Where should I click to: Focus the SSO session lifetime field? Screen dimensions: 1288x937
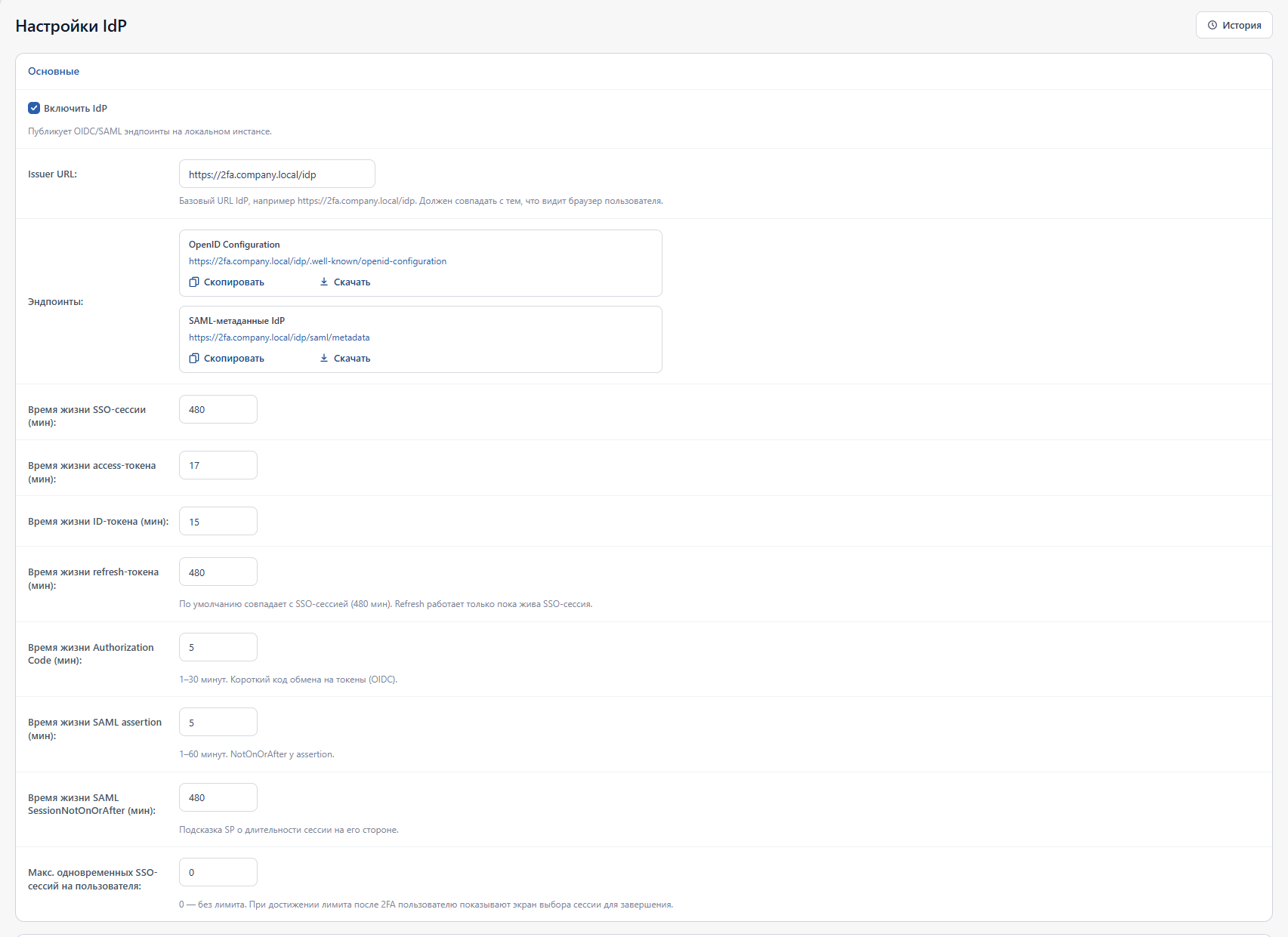218,409
